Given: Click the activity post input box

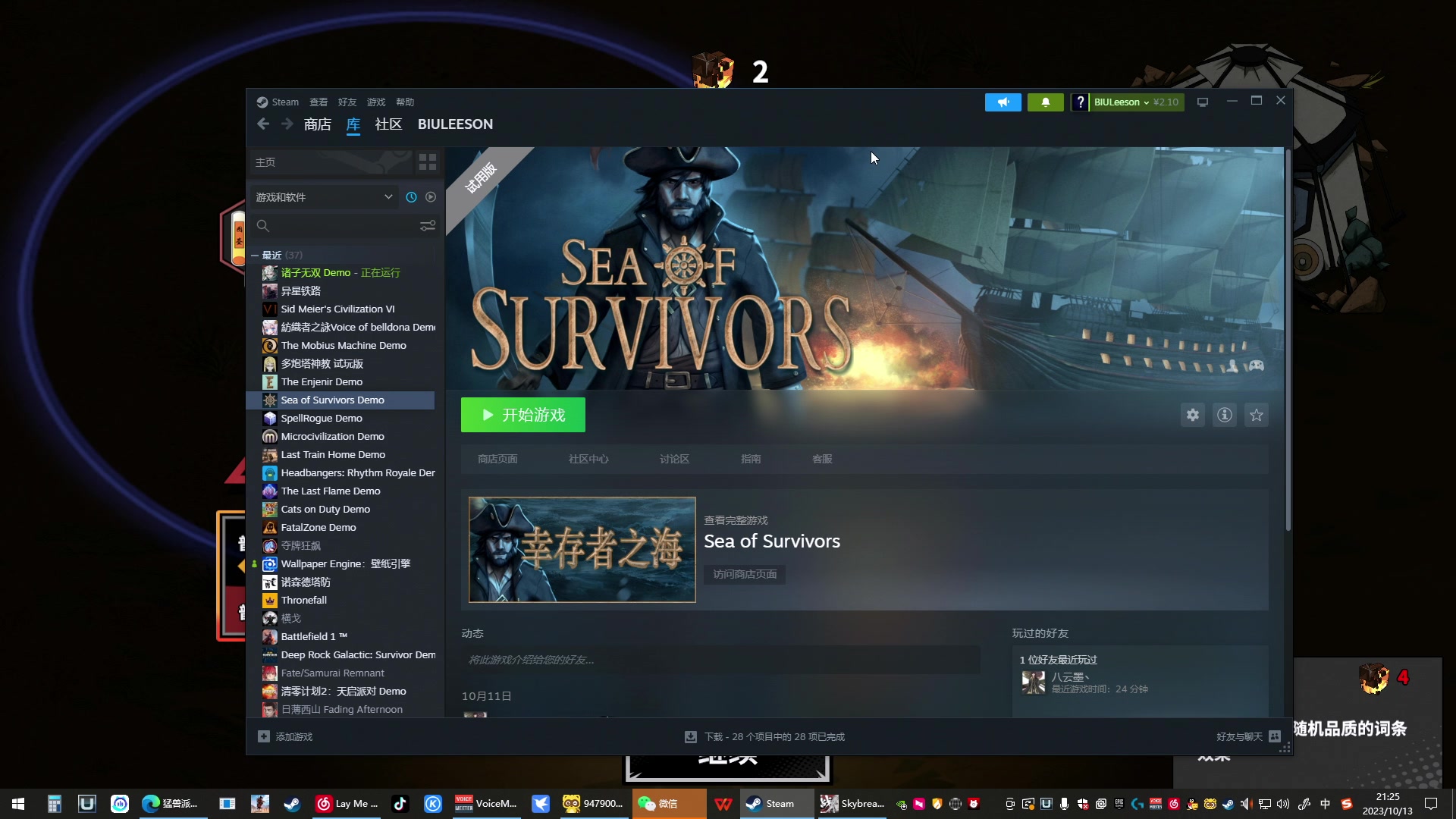Looking at the screenshot, I should coord(720,660).
